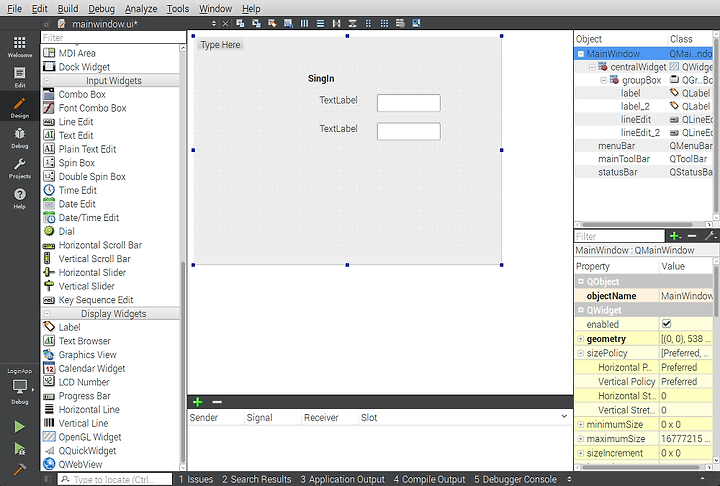Image resolution: width=720 pixels, height=486 pixels.
Task: Collapse the Display Widgets category
Action: point(47,314)
